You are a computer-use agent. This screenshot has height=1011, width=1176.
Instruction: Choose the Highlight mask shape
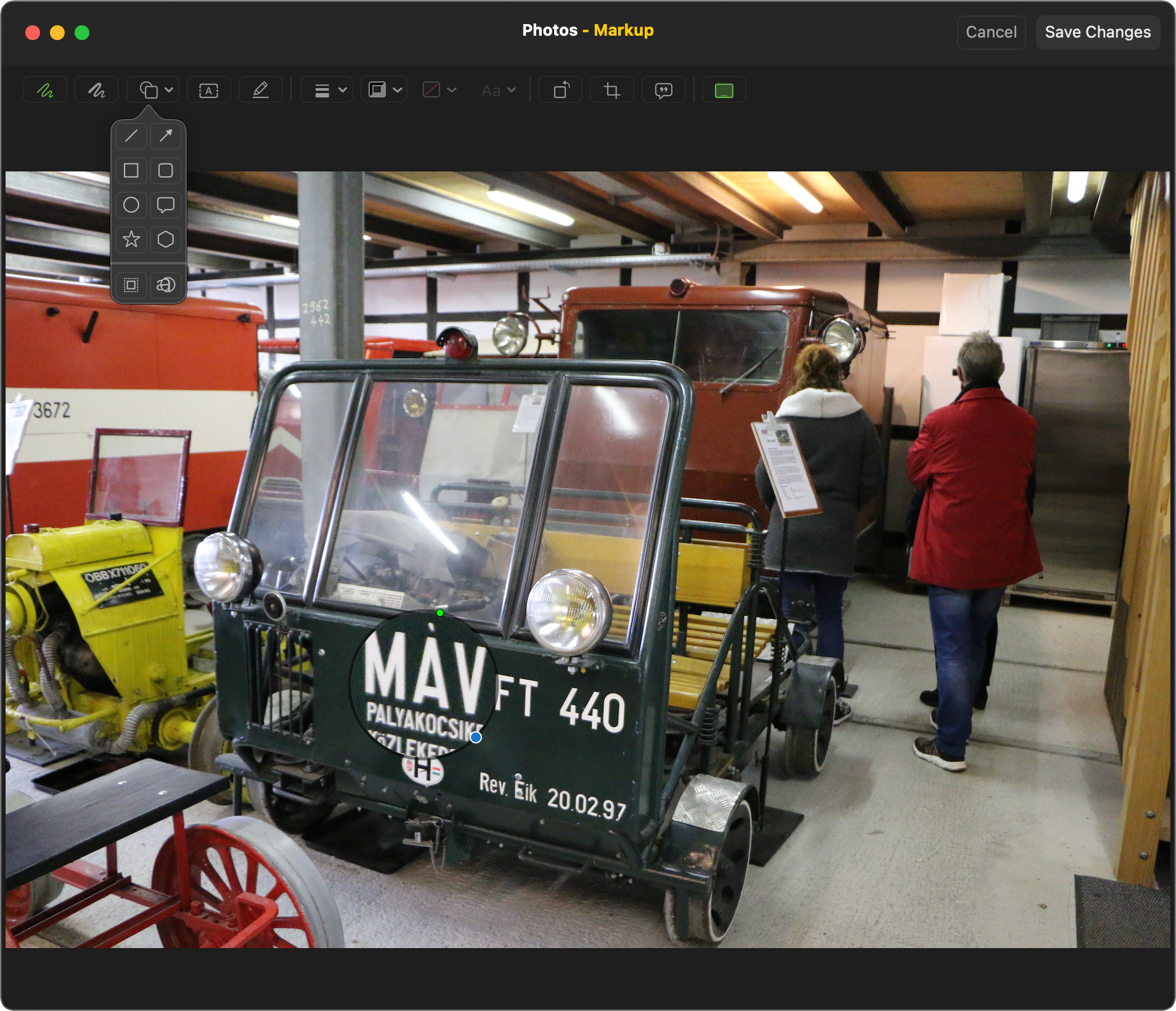click(x=131, y=285)
